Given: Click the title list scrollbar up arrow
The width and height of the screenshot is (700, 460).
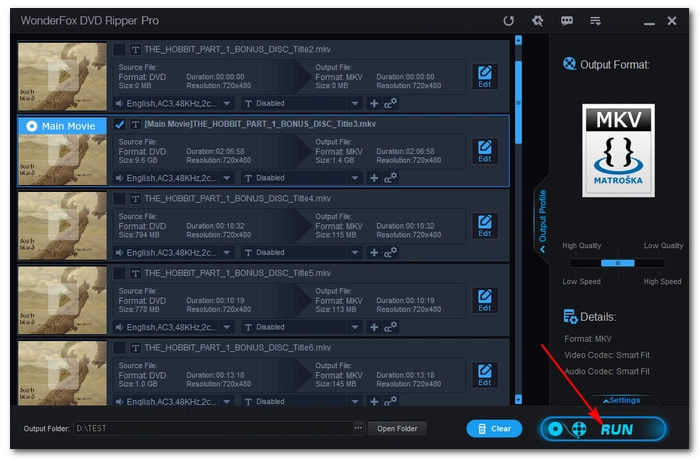Looking at the screenshot, I should [518, 41].
